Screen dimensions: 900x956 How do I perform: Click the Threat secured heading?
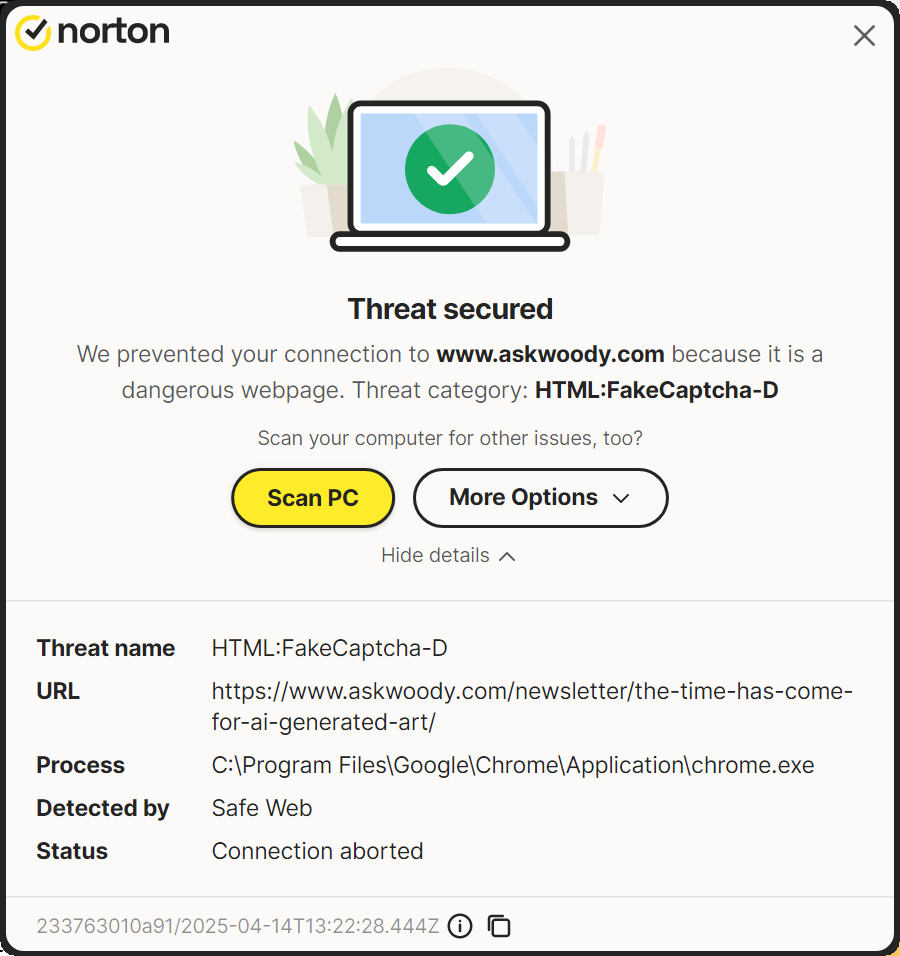click(450, 309)
